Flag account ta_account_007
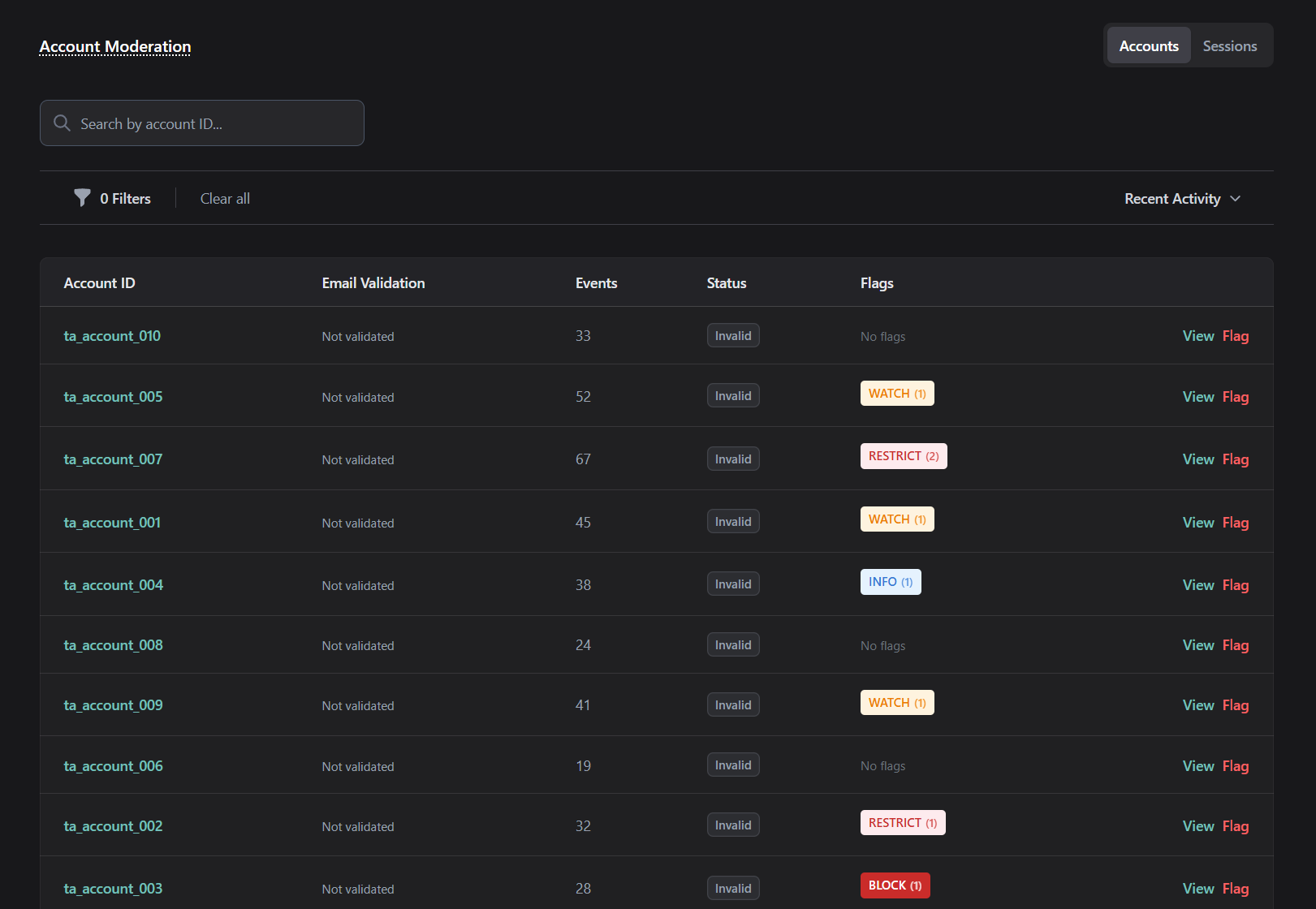Image resolution: width=1316 pixels, height=909 pixels. click(1235, 459)
